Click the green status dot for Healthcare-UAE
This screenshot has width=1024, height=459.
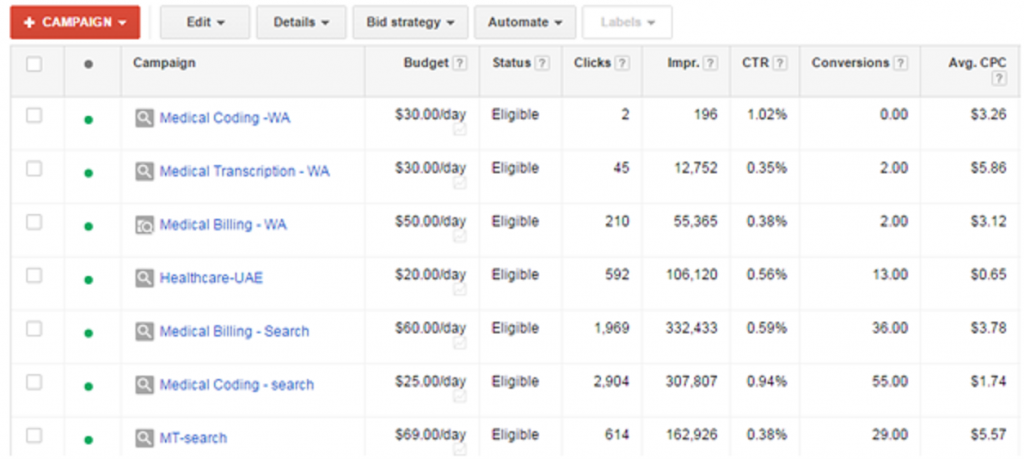click(x=89, y=280)
